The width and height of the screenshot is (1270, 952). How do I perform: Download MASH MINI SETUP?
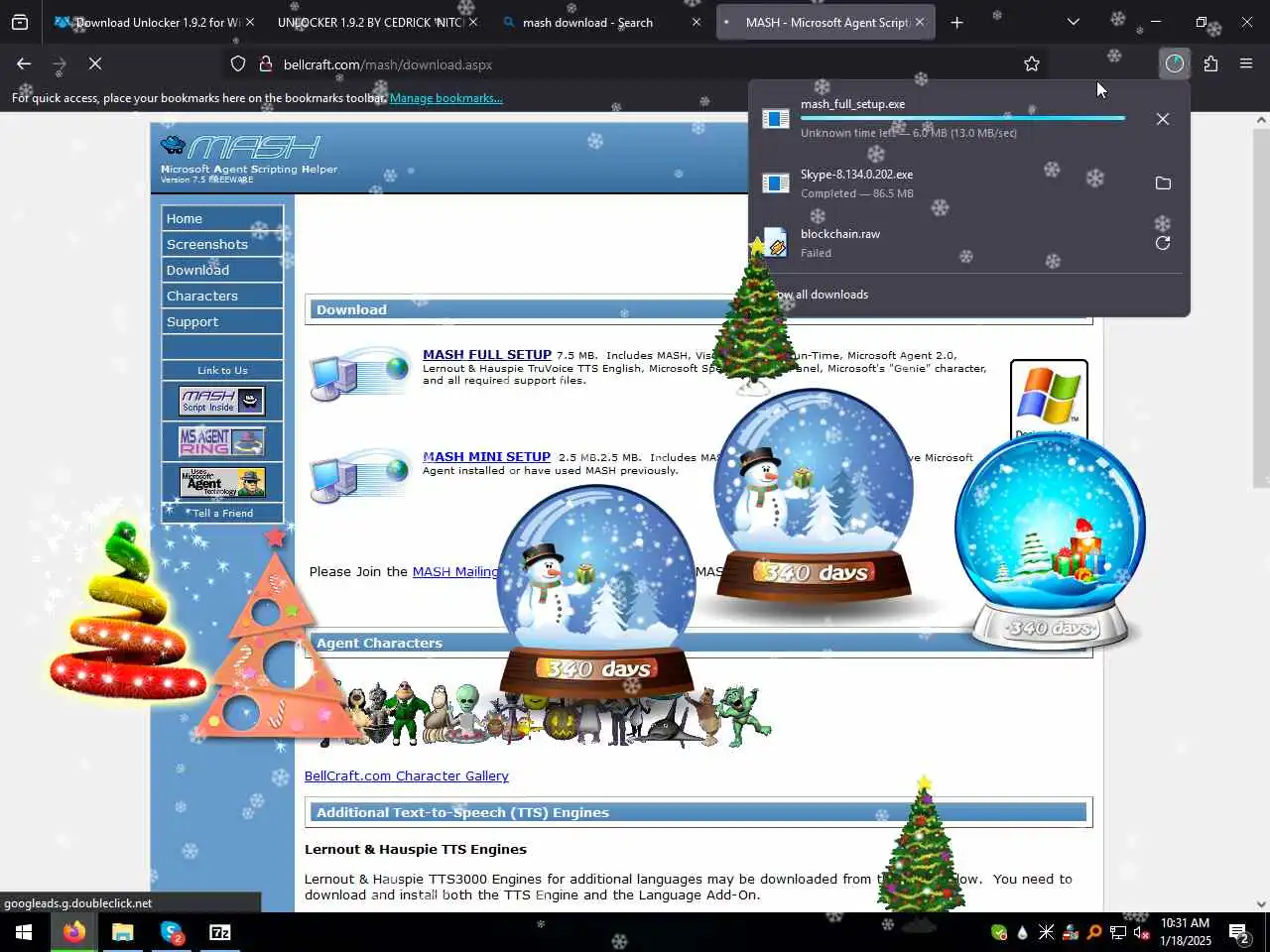click(x=486, y=456)
